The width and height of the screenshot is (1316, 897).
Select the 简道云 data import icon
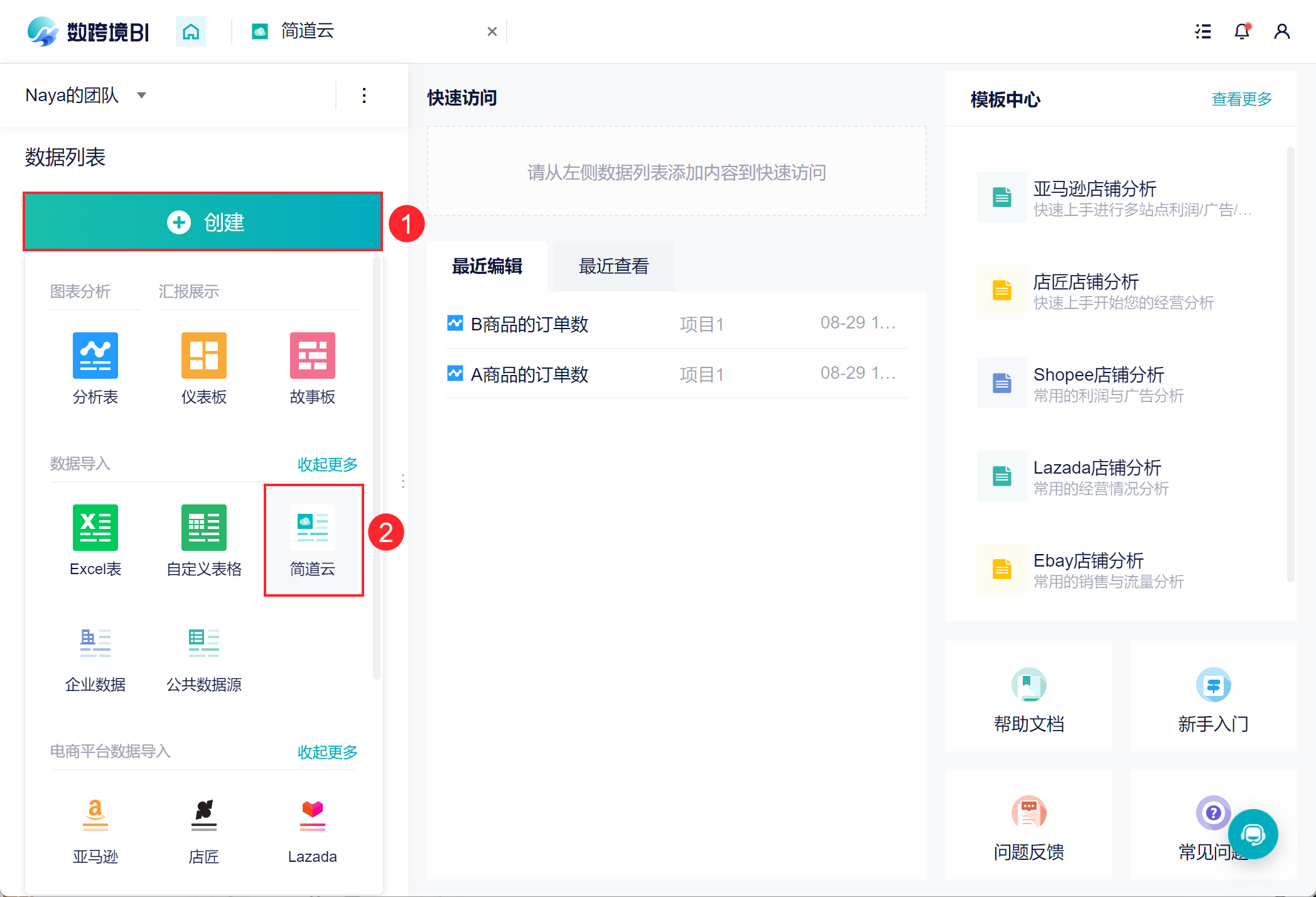pyautogui.click(x=312, y=528)
